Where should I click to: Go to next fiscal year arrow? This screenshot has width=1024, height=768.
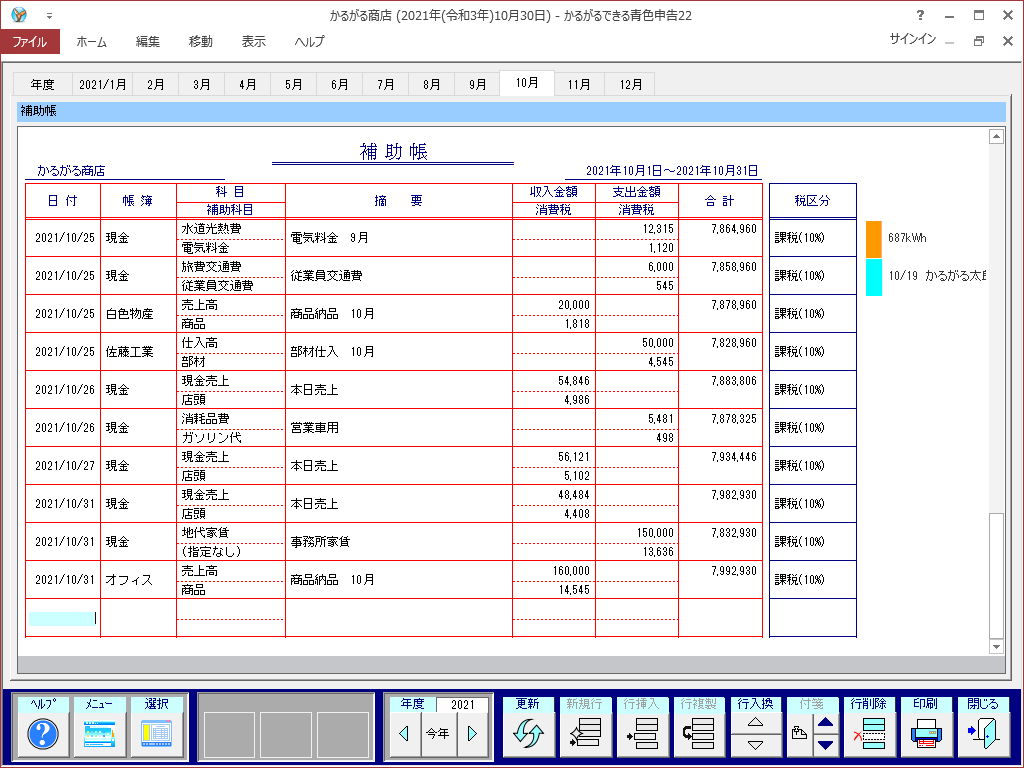point(473,733)
